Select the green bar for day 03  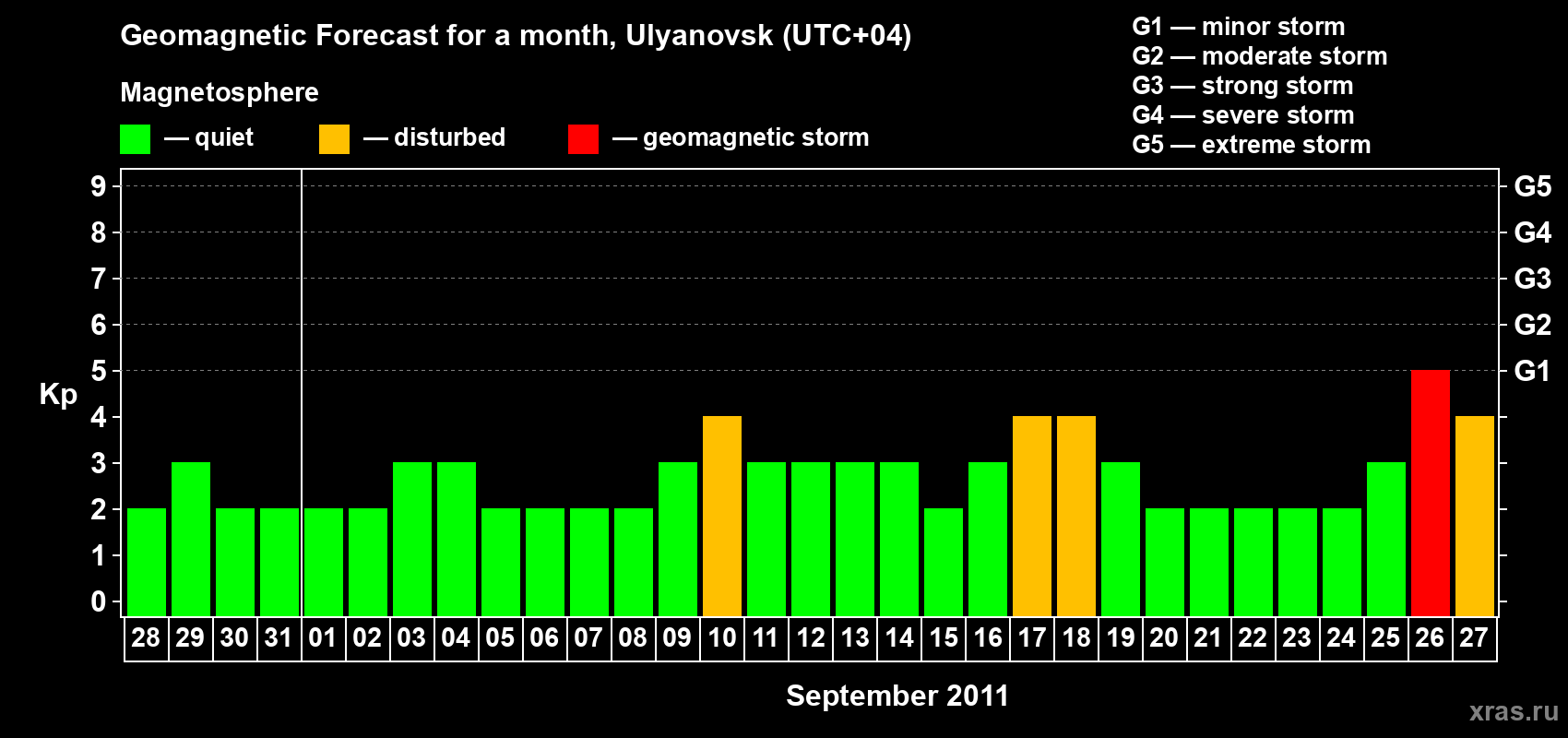[411, 539]
